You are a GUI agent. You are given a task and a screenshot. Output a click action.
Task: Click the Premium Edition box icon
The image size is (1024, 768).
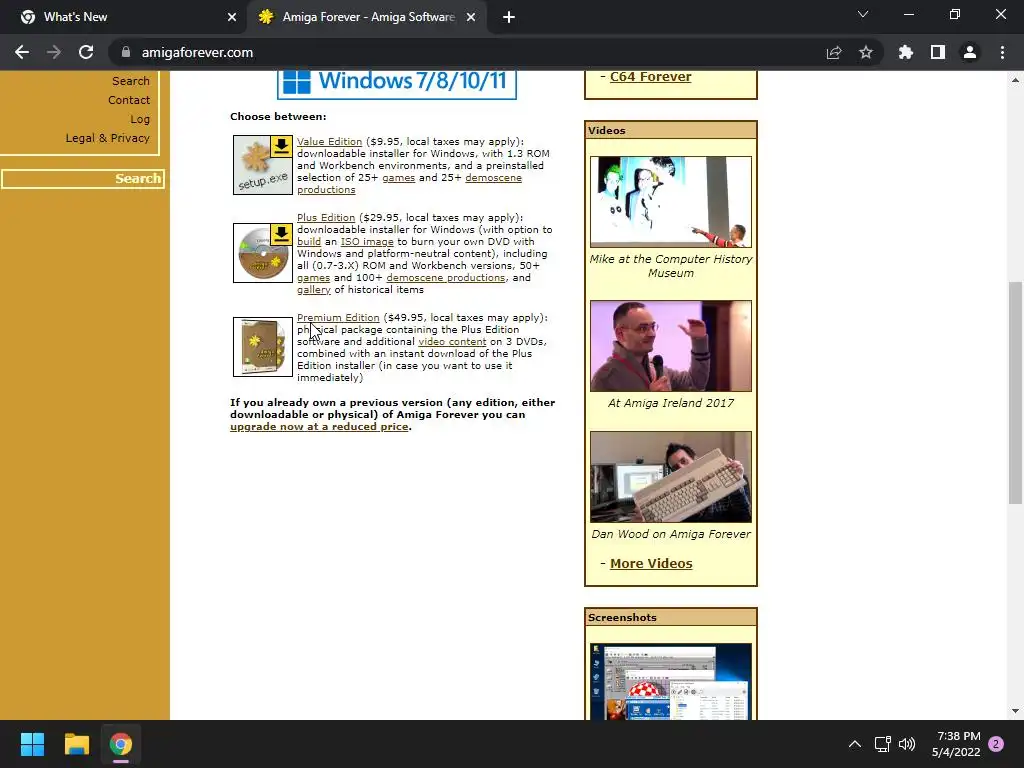(x=263, y=347)
